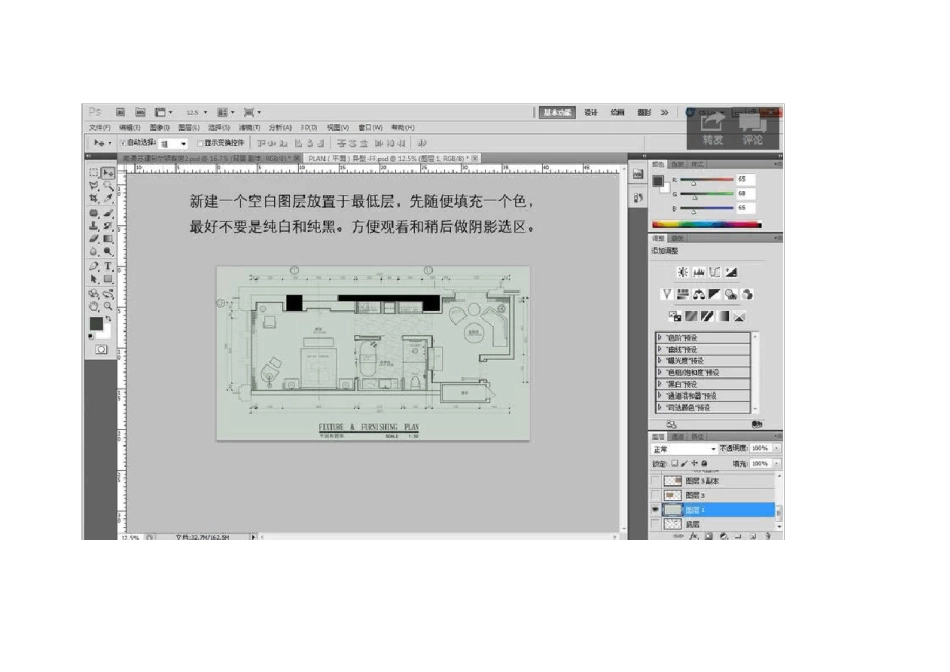Select the Move tool in the toolbox
Screen dimensions: 950x672
click(x=108, y=173)
